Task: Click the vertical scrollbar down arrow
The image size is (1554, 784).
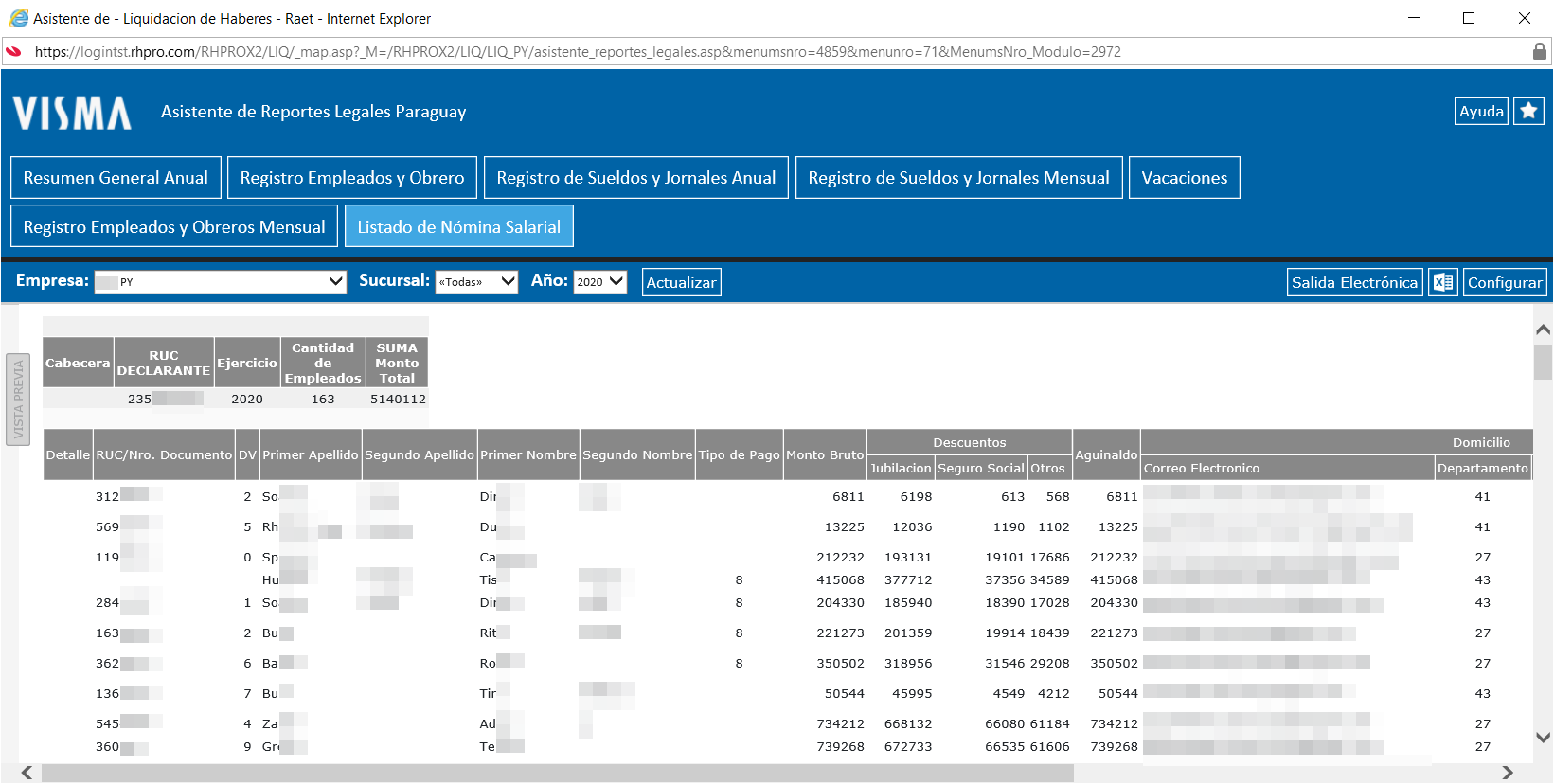Action: 1543,737
